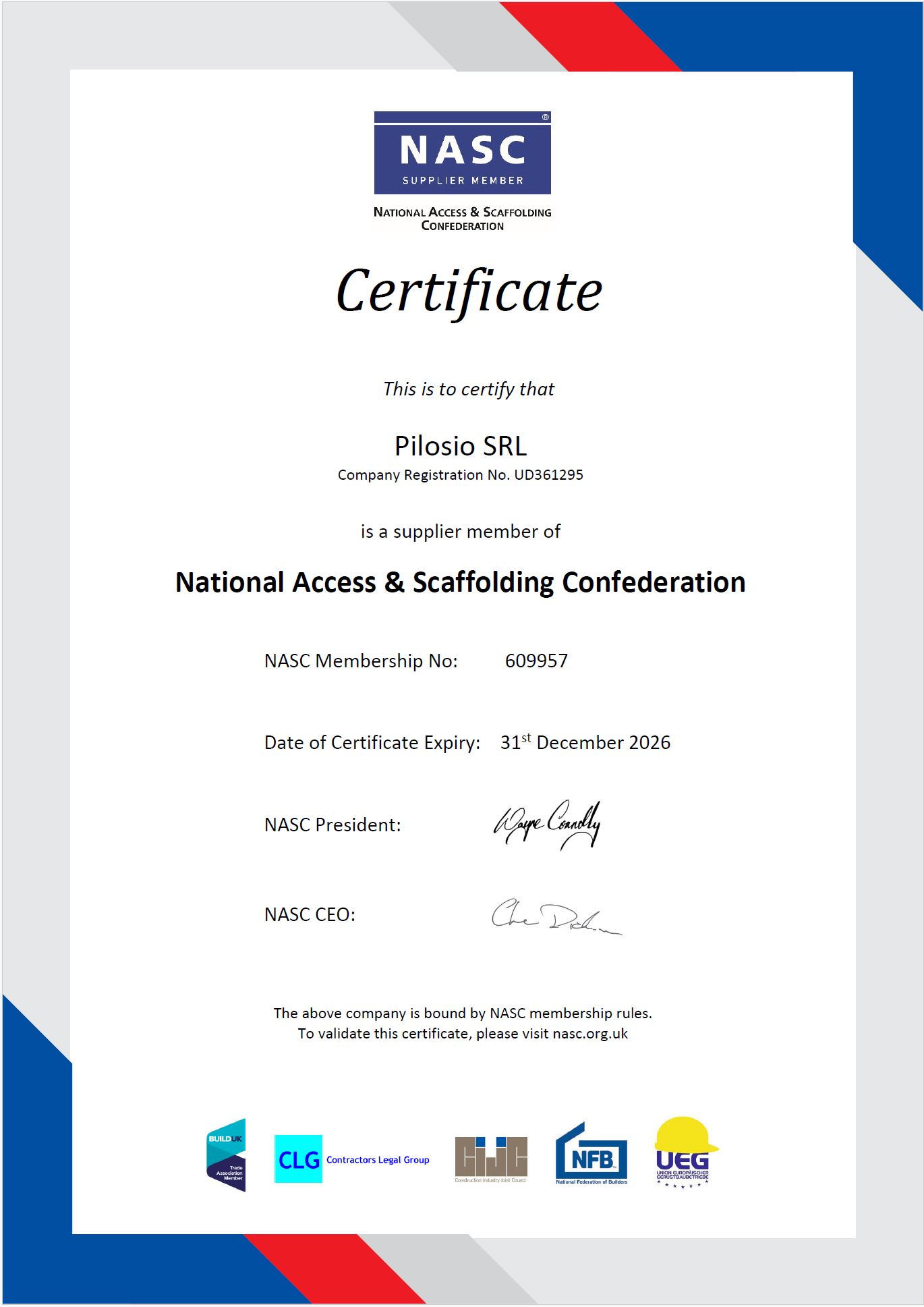Select the large Certificate heading

coord(469,291)
